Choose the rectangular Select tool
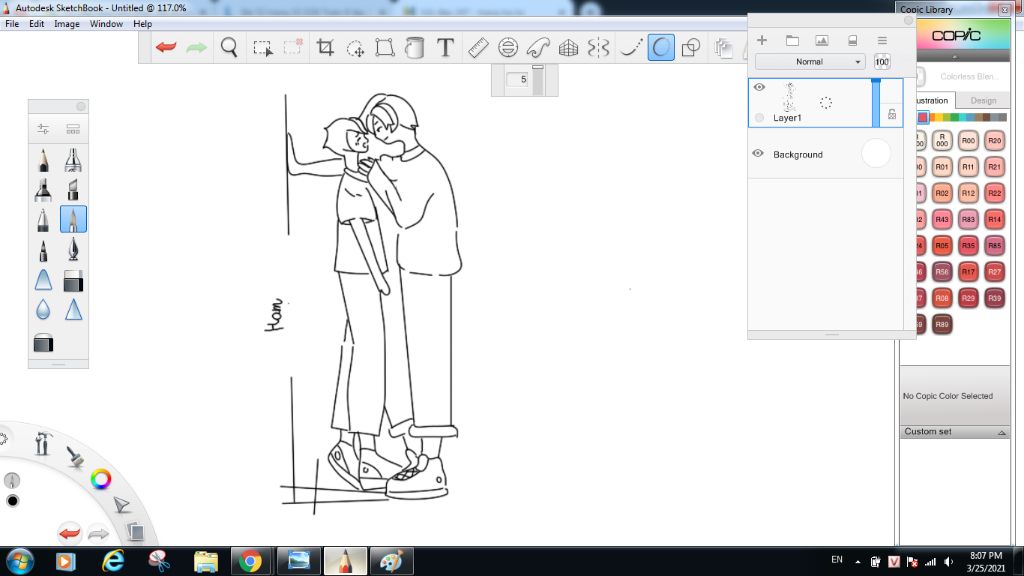The width and height of the screenshot is (1024, 576). [x=263, y=48]
